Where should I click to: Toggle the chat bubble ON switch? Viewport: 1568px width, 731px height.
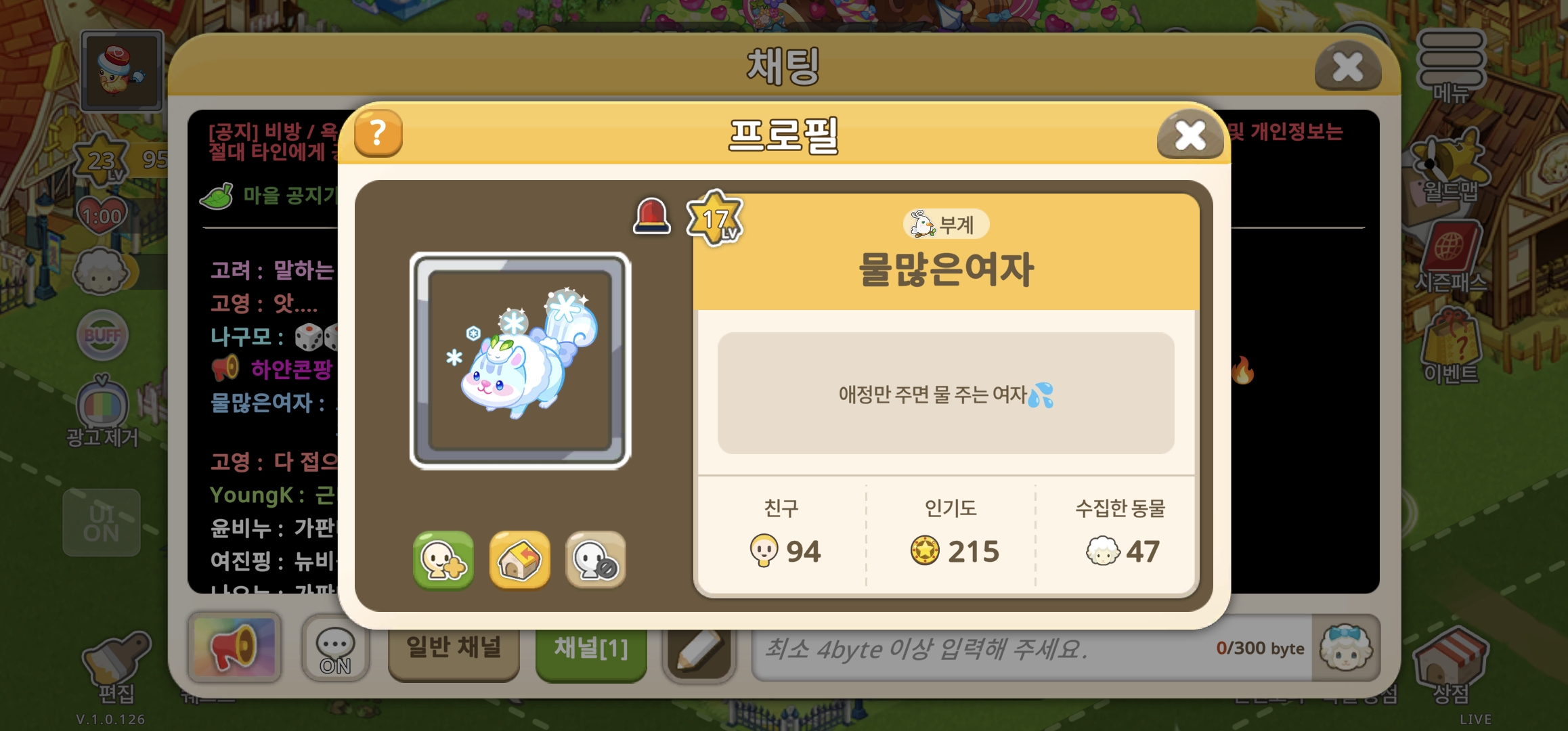(335, 648)
